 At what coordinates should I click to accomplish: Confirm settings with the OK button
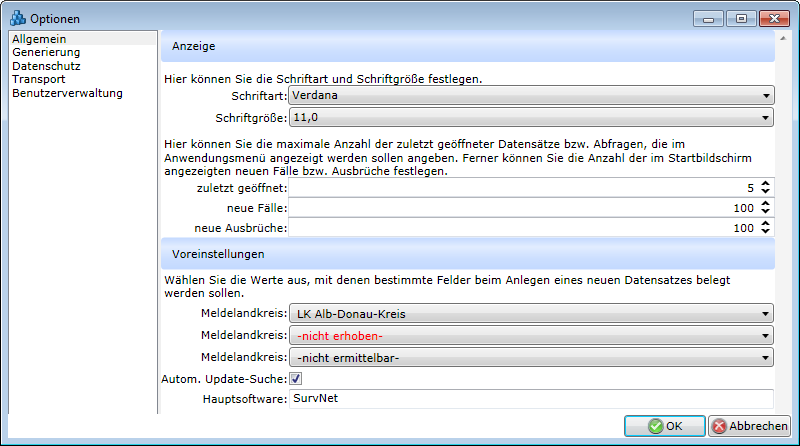click(x=664, y=426)
